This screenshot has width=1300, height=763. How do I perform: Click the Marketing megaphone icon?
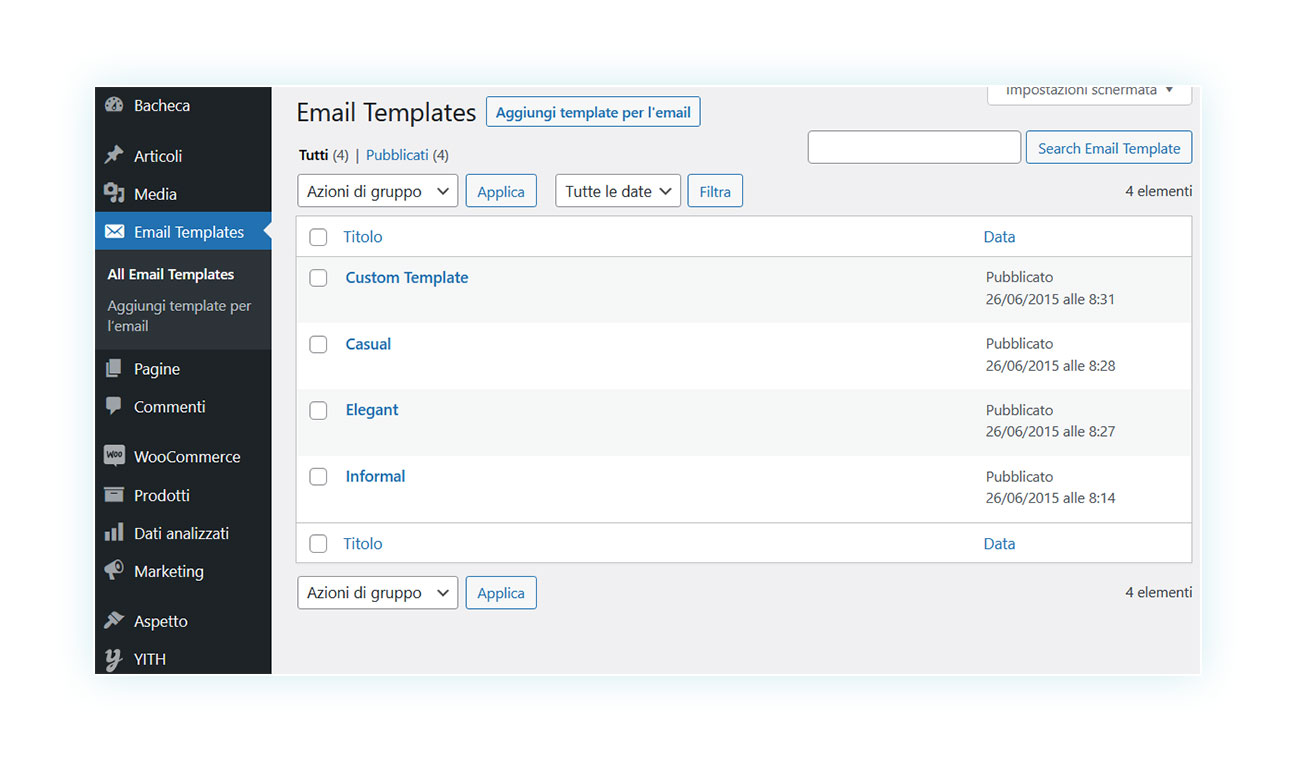(114, 571)
